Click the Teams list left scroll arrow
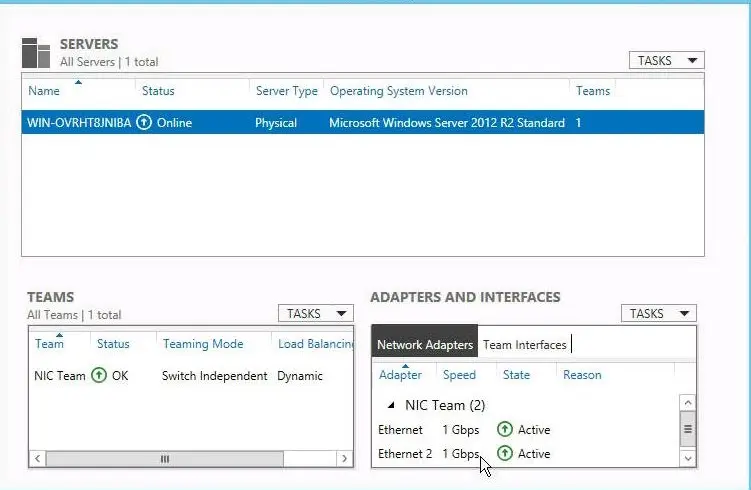The height and width of the screenshot is (490, 751). (38, 459)
